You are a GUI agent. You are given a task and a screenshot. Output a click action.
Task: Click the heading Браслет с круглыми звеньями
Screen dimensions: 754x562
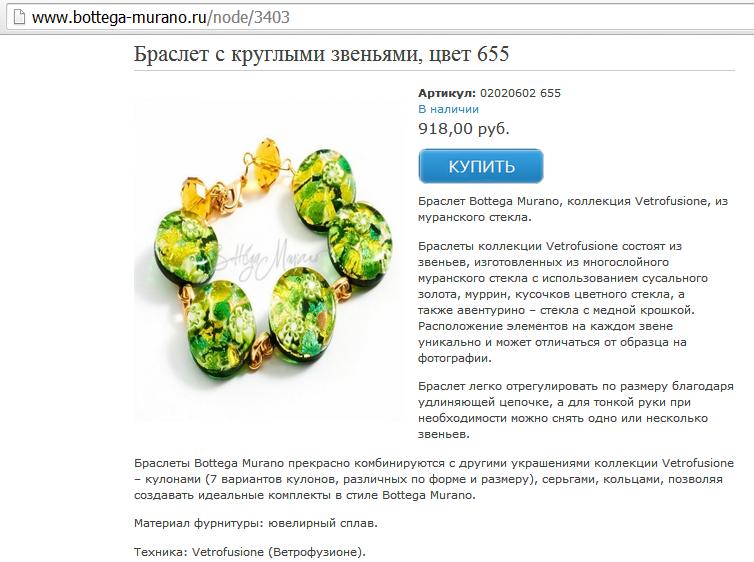(x=321, y=54)
